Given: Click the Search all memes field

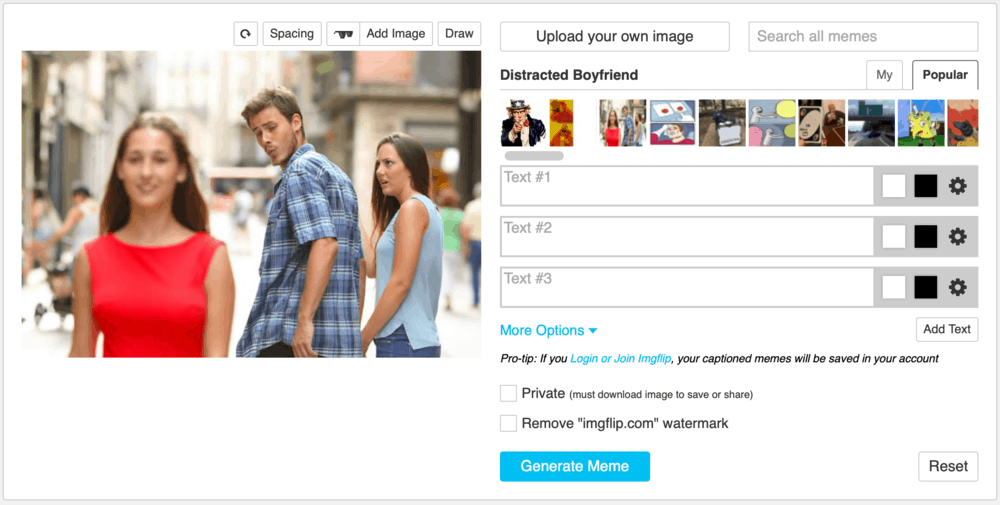Looking at the screenshot, I should pos(862,36).
